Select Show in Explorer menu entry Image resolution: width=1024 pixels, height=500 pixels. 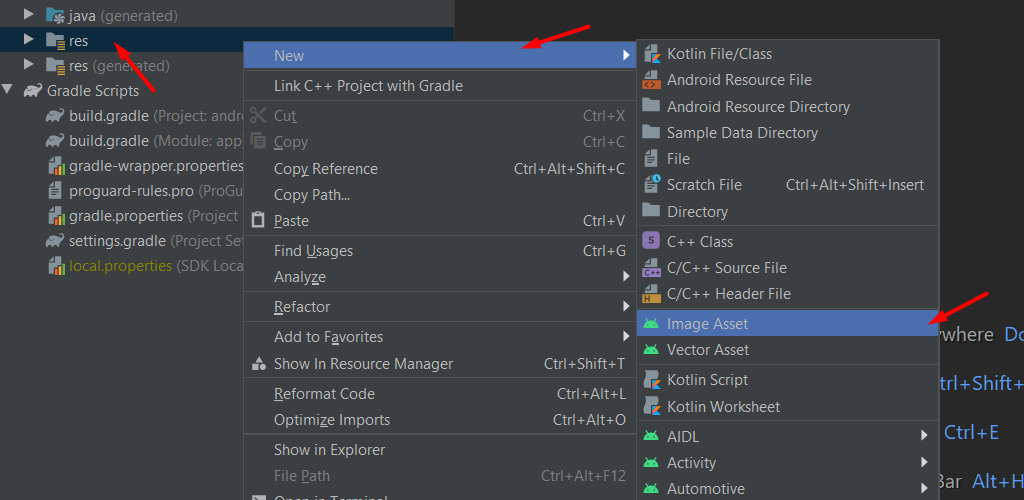[x=329, y=450]
